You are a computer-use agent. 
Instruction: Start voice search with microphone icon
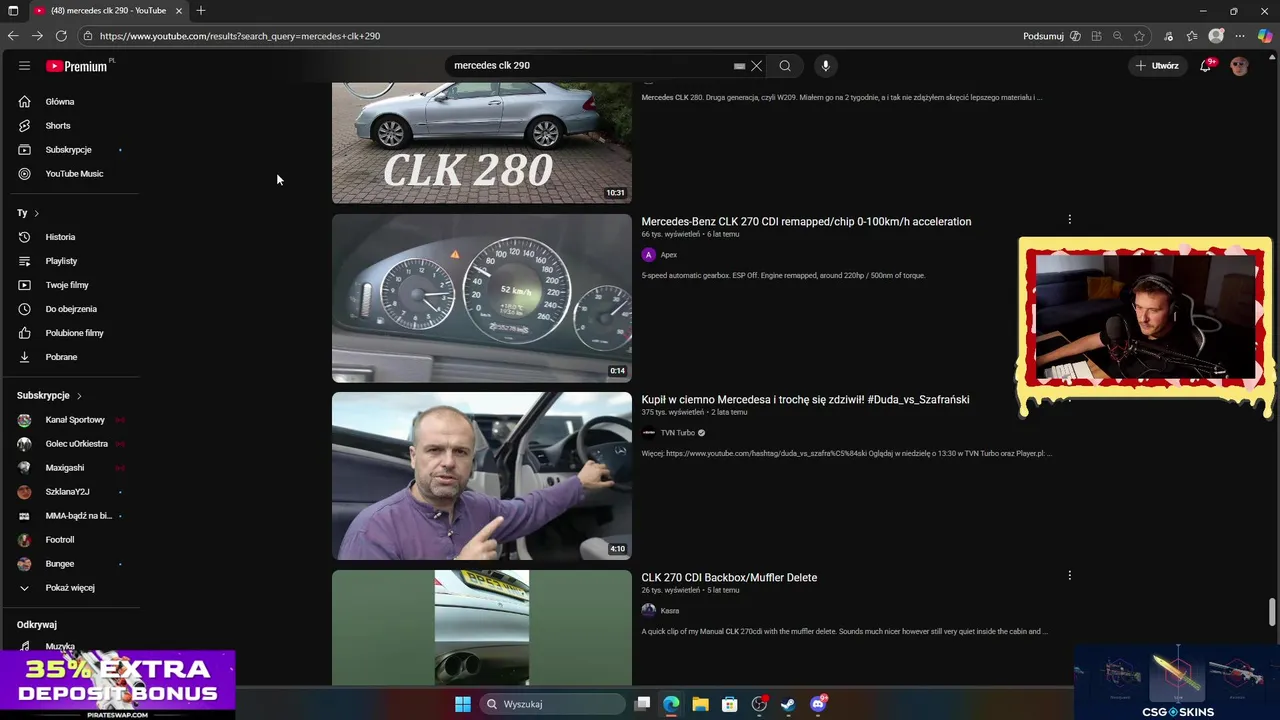click(825, 66)
